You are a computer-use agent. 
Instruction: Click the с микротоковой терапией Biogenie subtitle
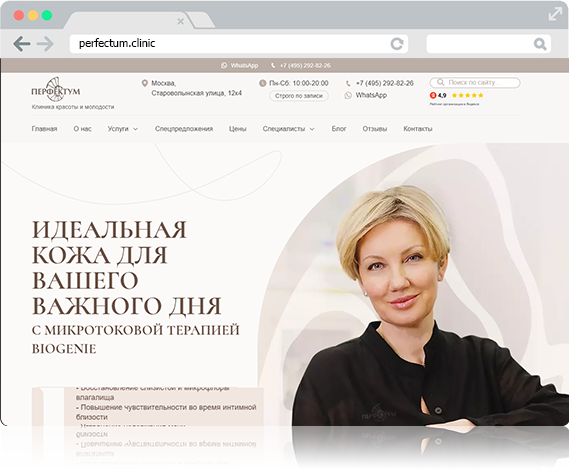136,339
